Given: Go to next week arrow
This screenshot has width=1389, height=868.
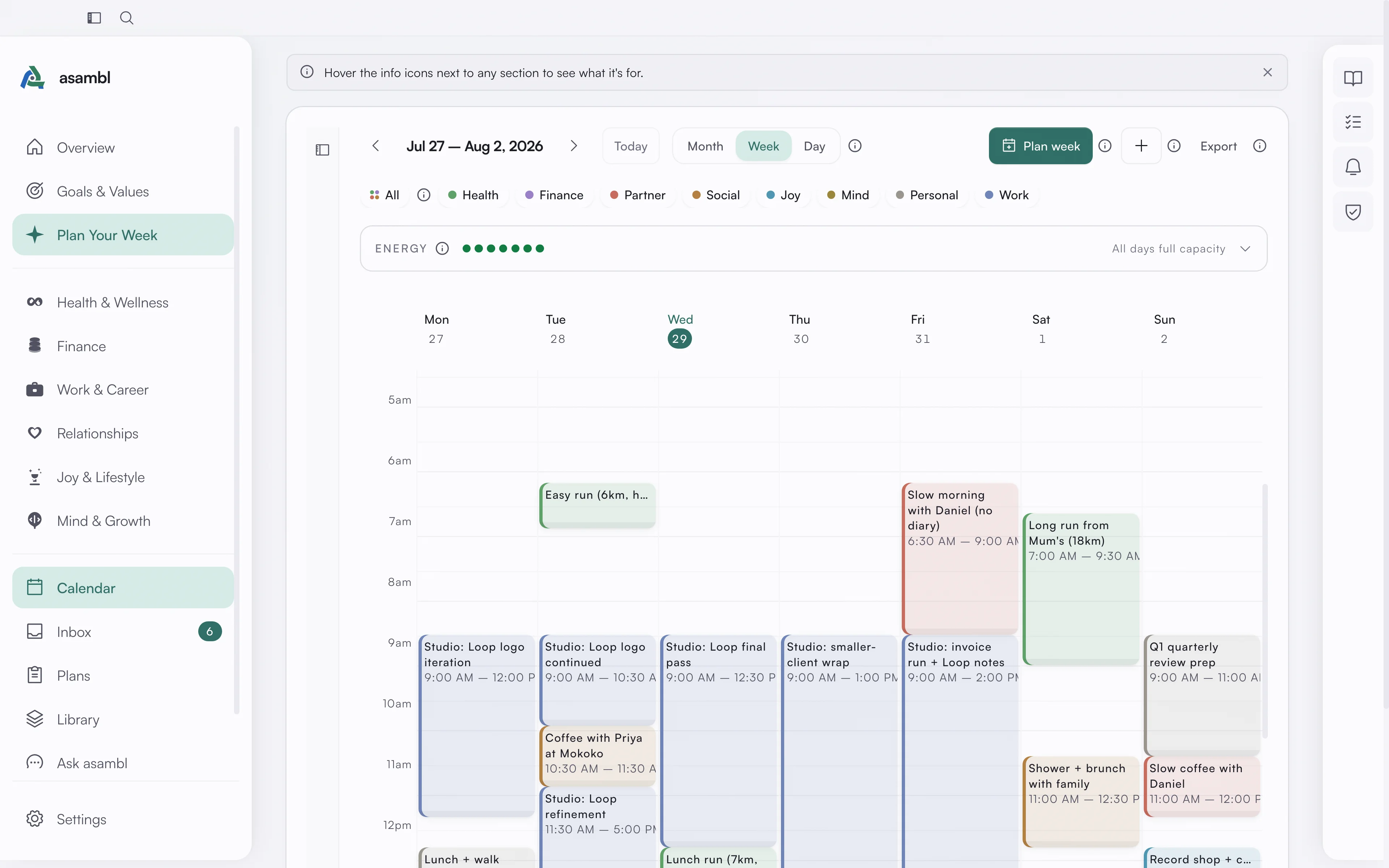Looking at the screenshot, I should (x=573, y=146).
